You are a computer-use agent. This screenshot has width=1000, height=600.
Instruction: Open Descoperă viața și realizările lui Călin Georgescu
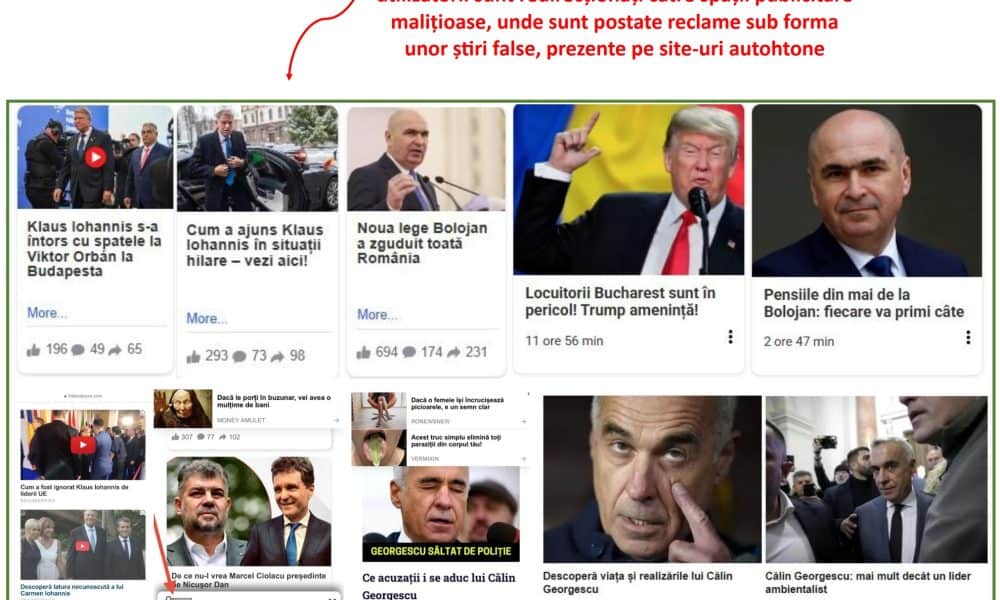coord(637,582)
